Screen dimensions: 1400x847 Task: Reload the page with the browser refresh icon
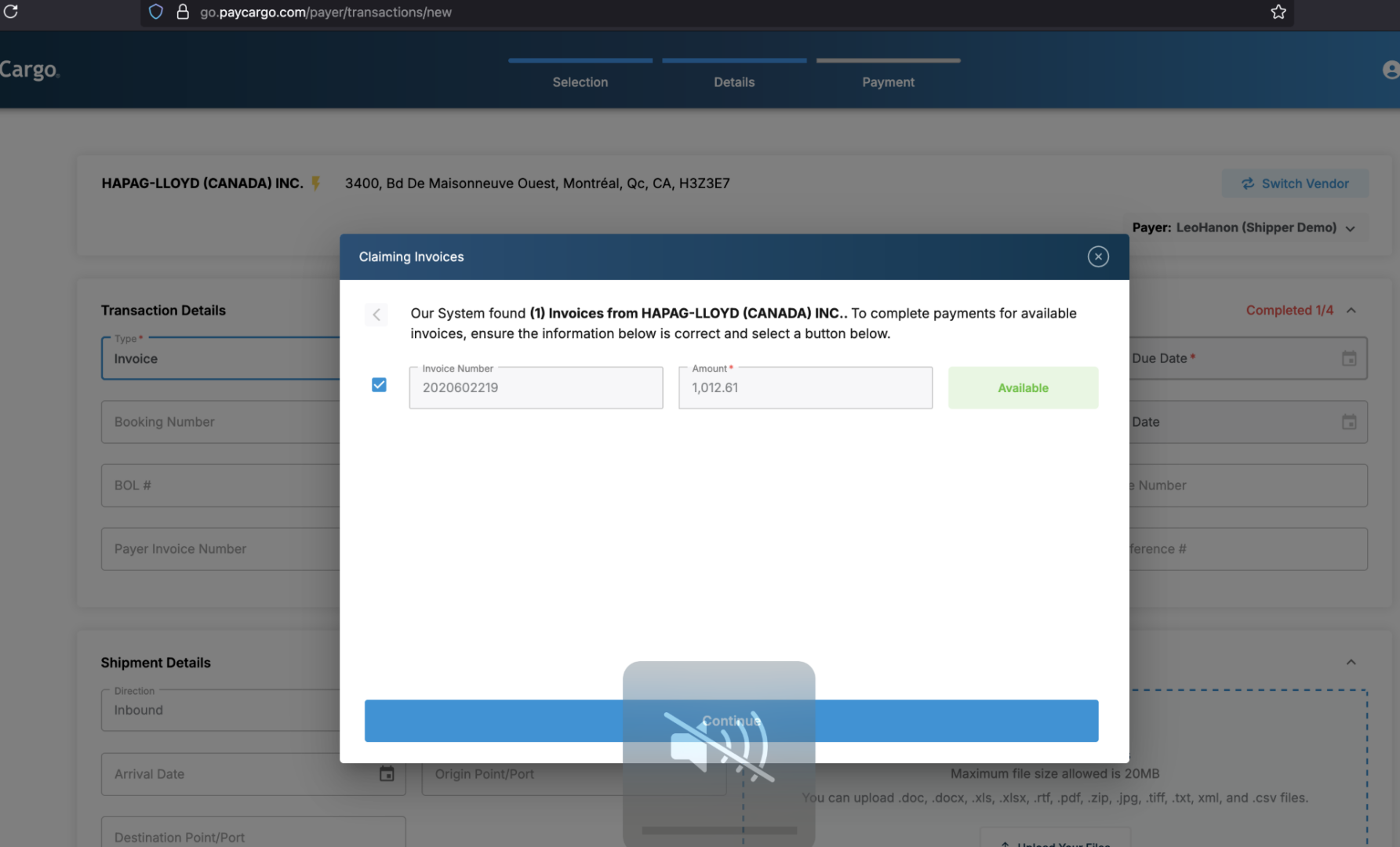coord(11,12)
